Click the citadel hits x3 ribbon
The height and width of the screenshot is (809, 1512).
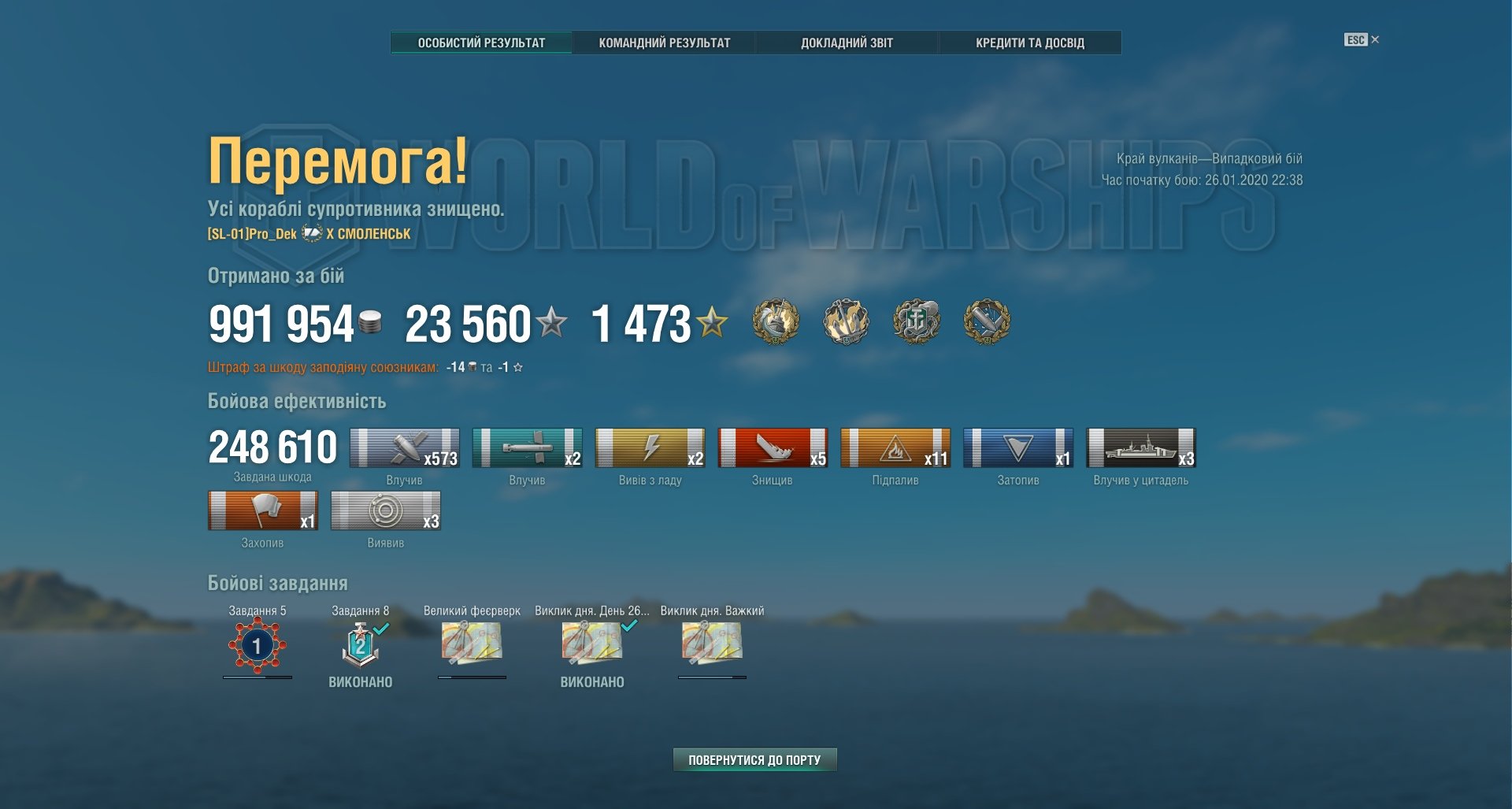[x=1141, y=447]
